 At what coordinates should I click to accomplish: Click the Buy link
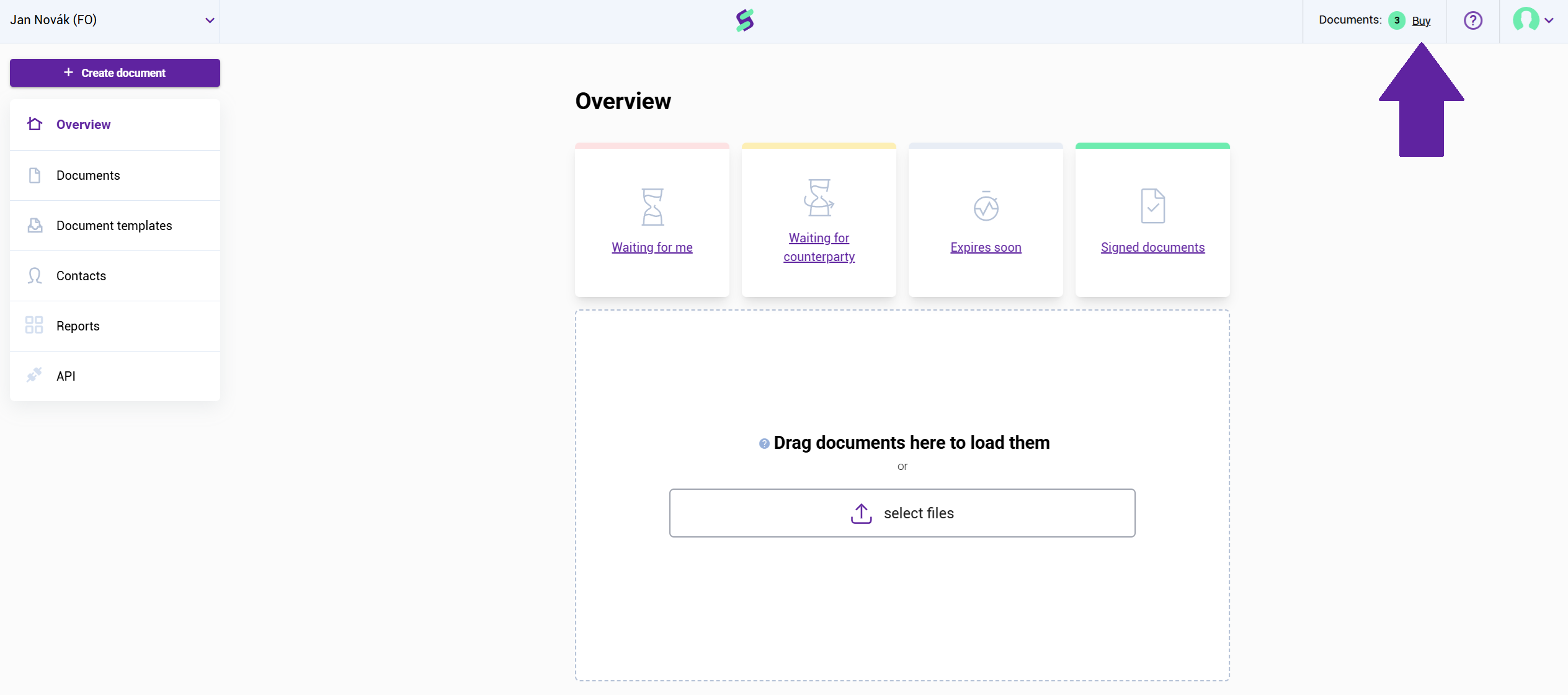(1421, 21)
